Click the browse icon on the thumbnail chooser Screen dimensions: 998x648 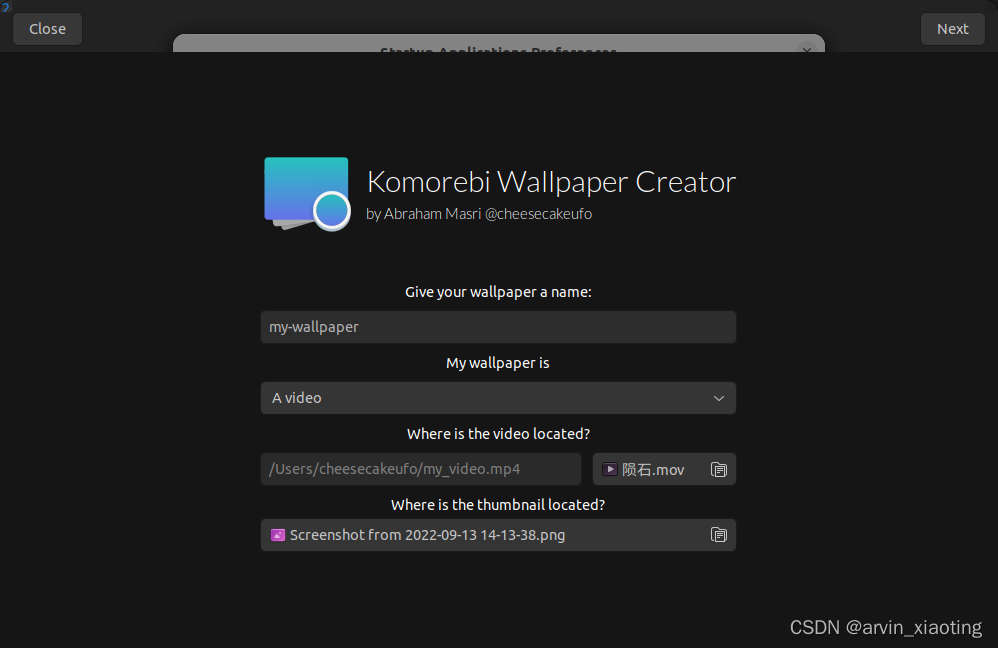click(719, 535)
